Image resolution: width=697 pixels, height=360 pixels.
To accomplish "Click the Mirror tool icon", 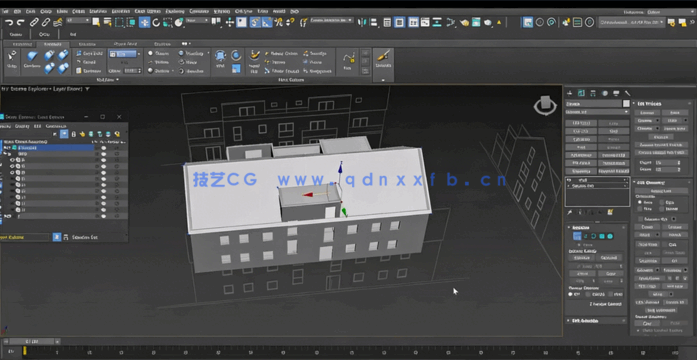I will [363, 22].
